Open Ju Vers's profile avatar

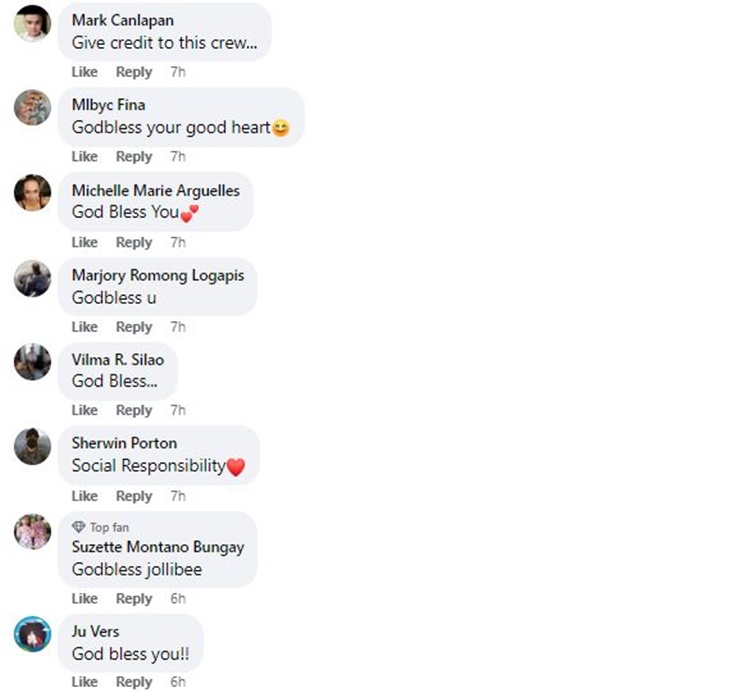[x=33, y=634]
